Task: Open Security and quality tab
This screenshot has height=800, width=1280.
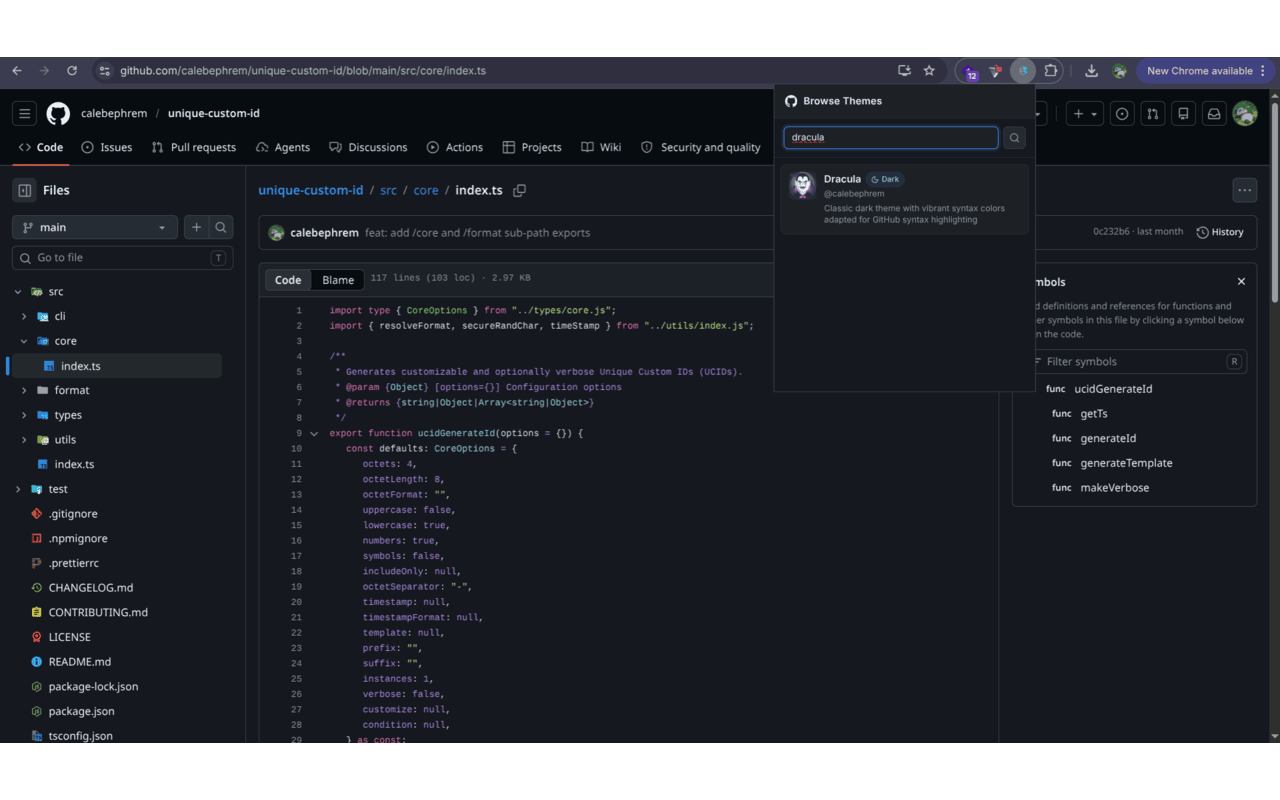Action: pos(701,147)
